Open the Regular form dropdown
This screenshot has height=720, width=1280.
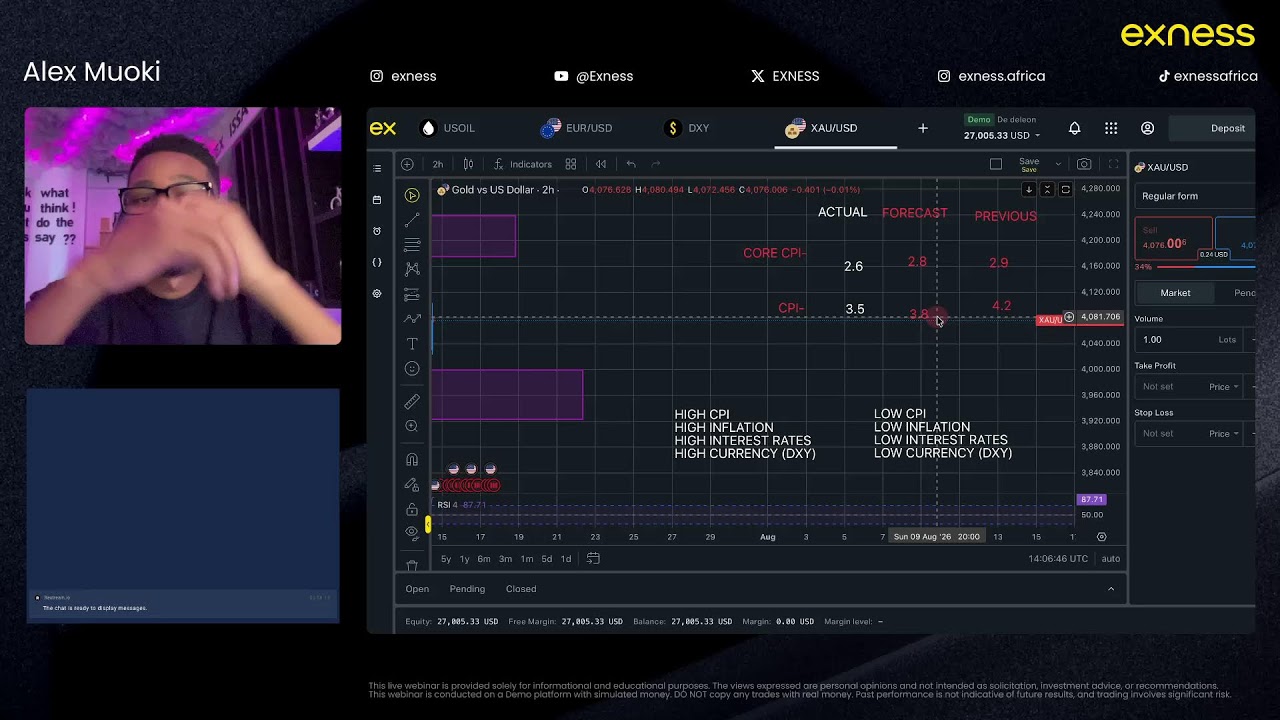click(x=1196, y=196)
